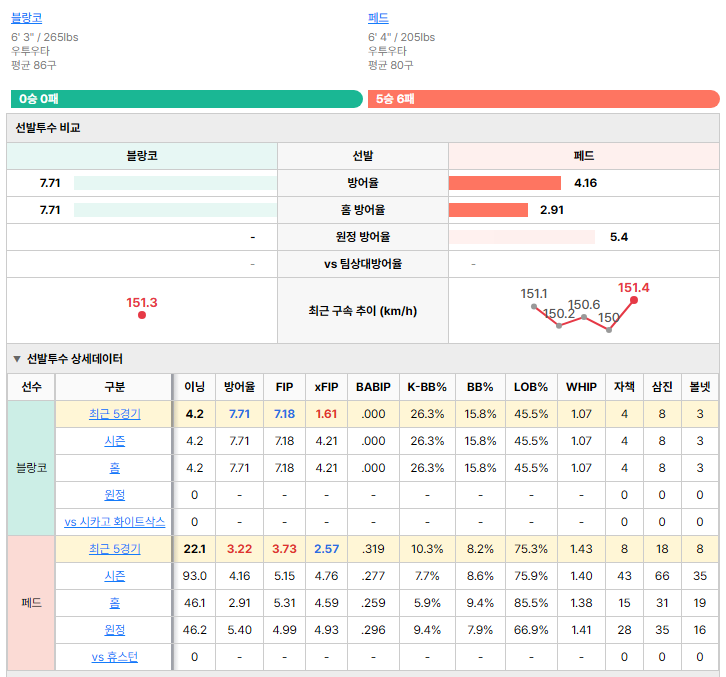This screenshot has width=726, height=677.
Task: Click the blue 2.57 xFIP value
Action: pyautogui.click(x=326, y=549)
